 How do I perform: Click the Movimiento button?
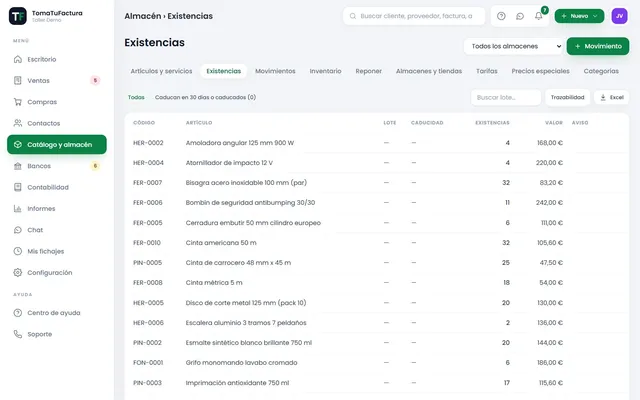pos(598,46)
